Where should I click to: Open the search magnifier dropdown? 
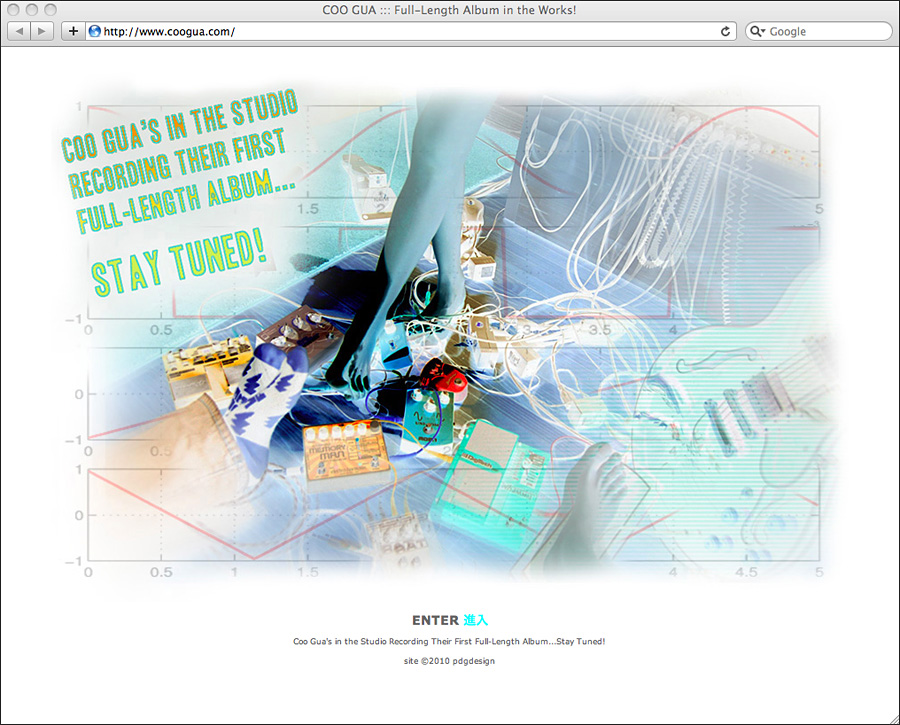point(758,32)
